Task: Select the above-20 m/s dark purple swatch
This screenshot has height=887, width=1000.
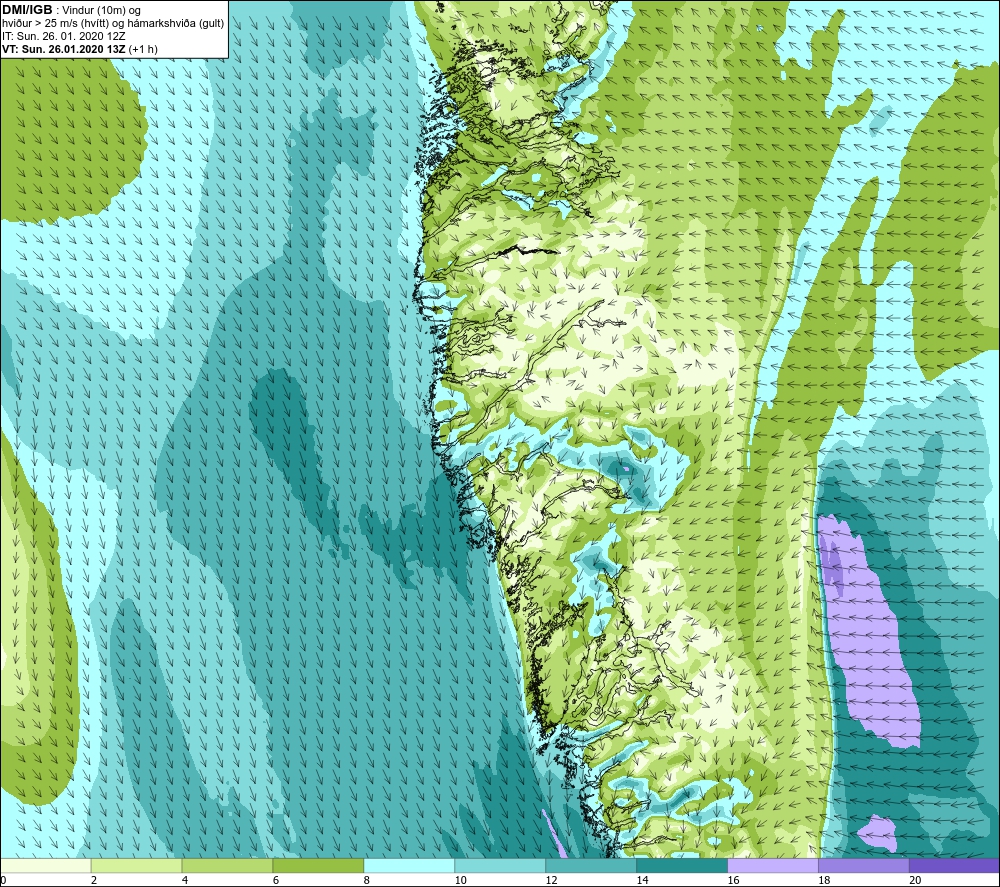Action: coord(955,865)
